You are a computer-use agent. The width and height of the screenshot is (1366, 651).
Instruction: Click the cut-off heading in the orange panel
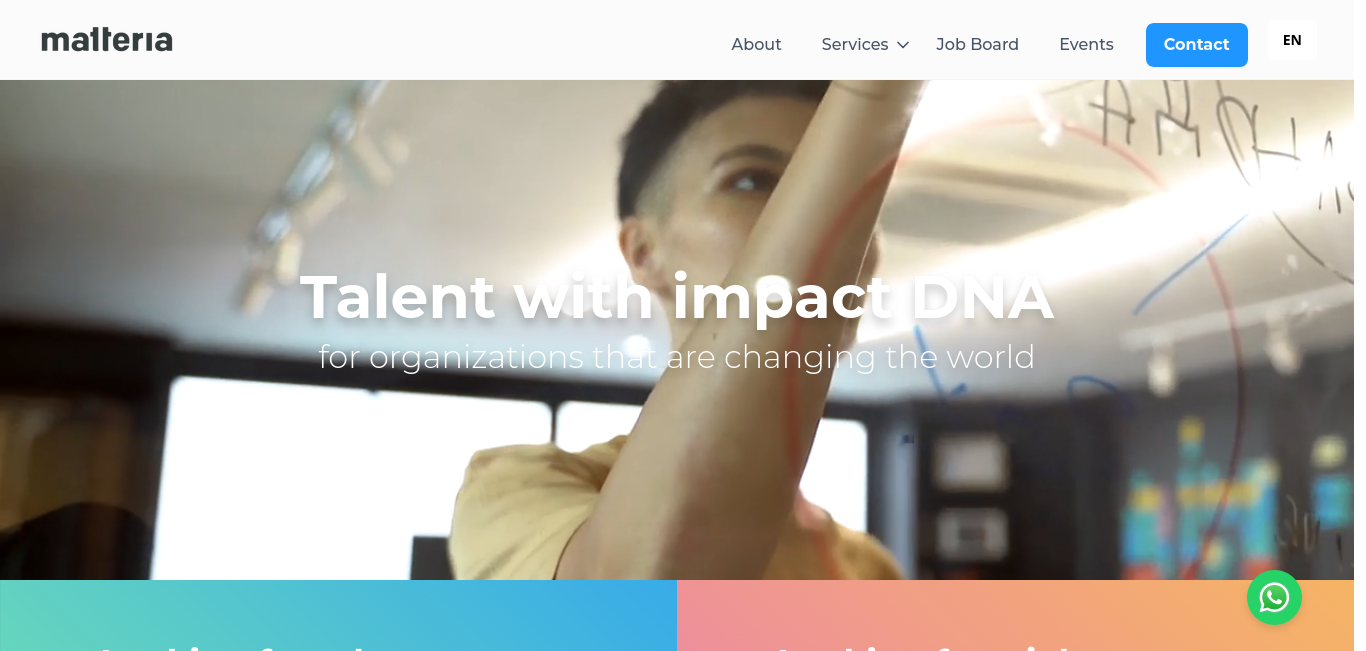920,646
